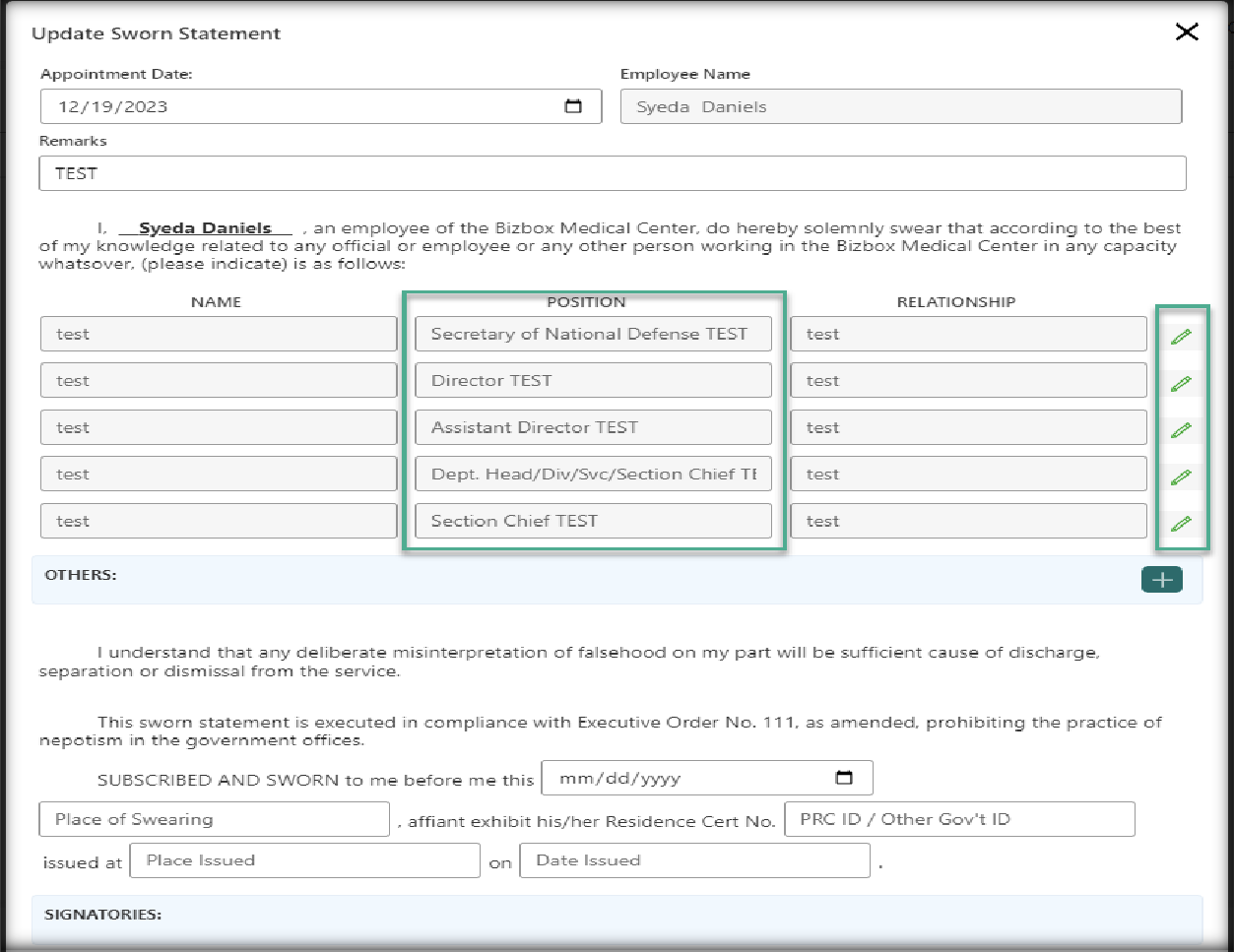The height and width of the screenshot is (952, 1234).
Task: Click pencil icon beside Dept. Head row
Action: point(1181,476)
